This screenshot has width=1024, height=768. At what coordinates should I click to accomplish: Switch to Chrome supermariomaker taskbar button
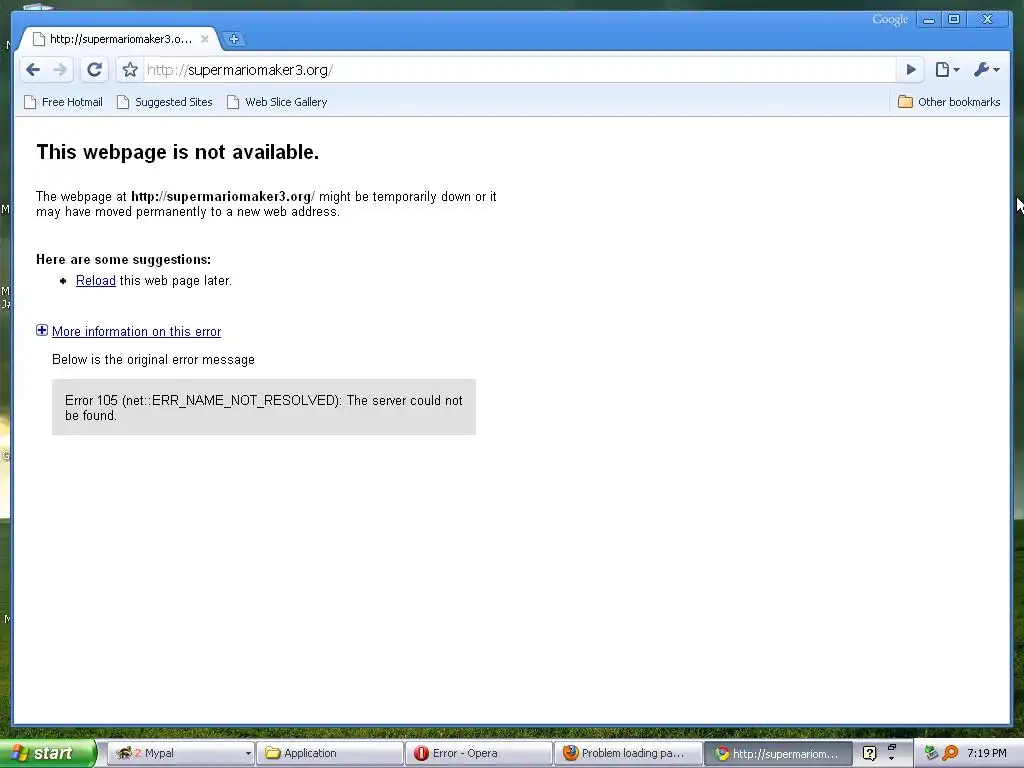point(778,754)
